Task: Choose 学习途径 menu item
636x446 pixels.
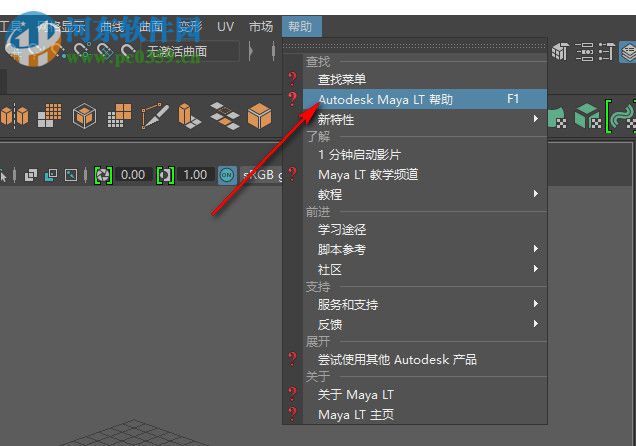Action: click(425, 229)
